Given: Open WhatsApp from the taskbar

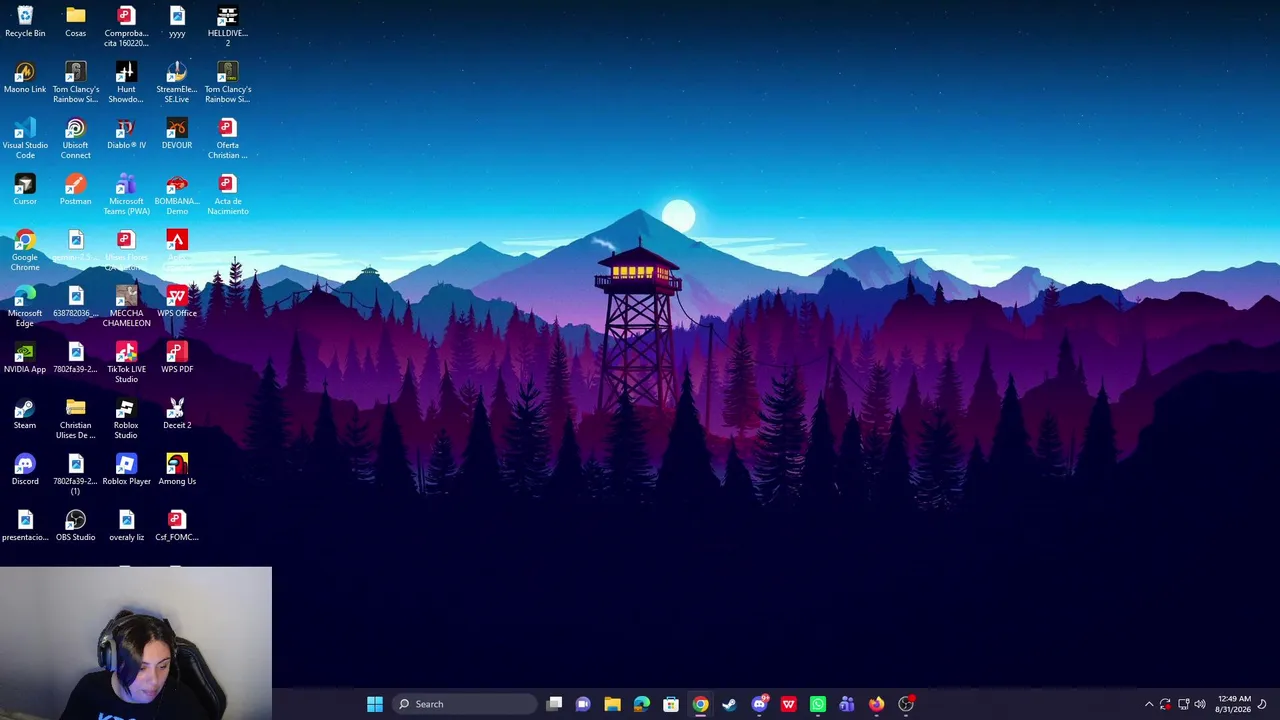Looking at the screenshot, I should [x=817, y=704].
